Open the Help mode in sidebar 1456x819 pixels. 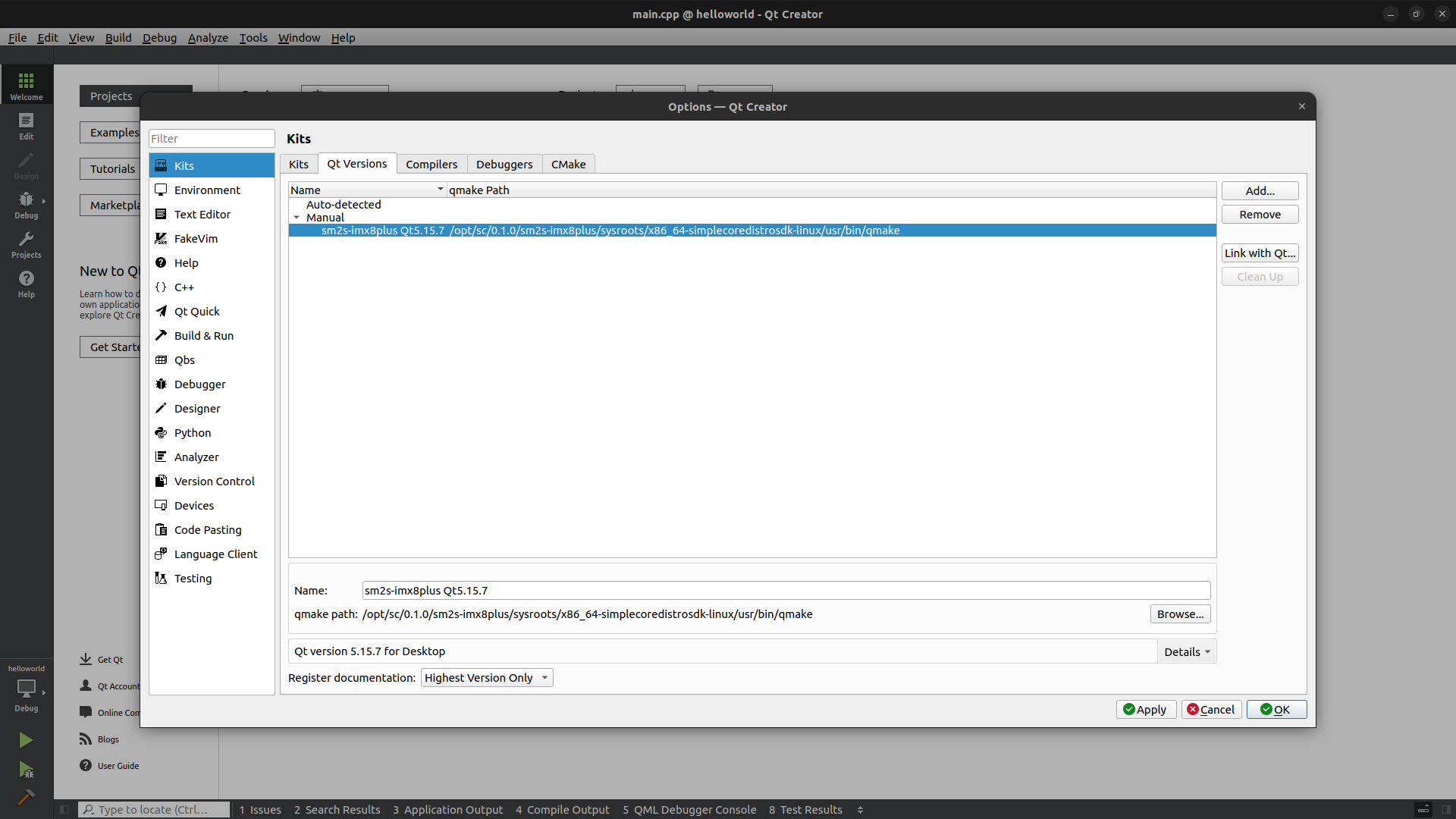(x=26, y=284)
